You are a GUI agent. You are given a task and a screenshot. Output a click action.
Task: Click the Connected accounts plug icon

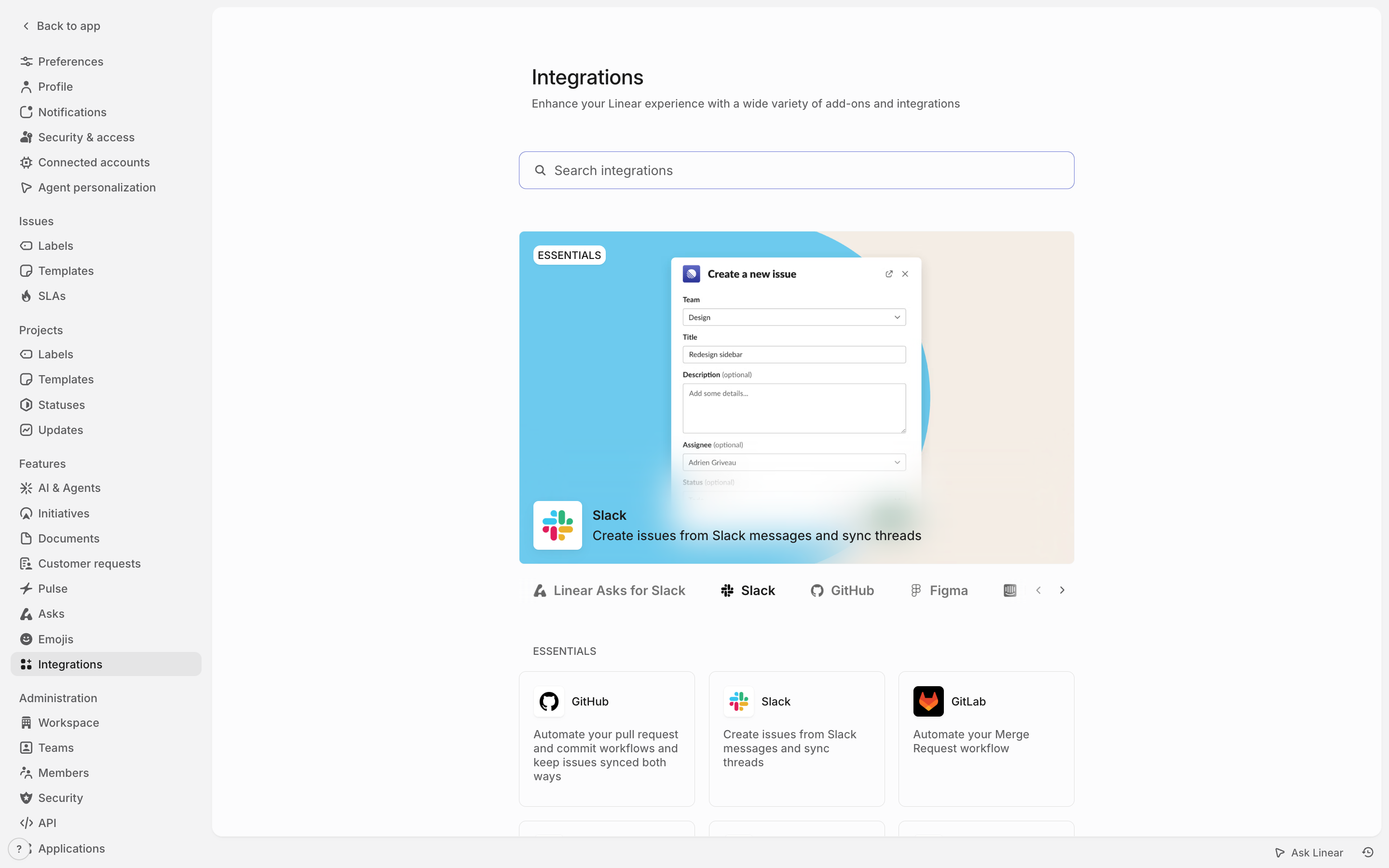(26, 163)
